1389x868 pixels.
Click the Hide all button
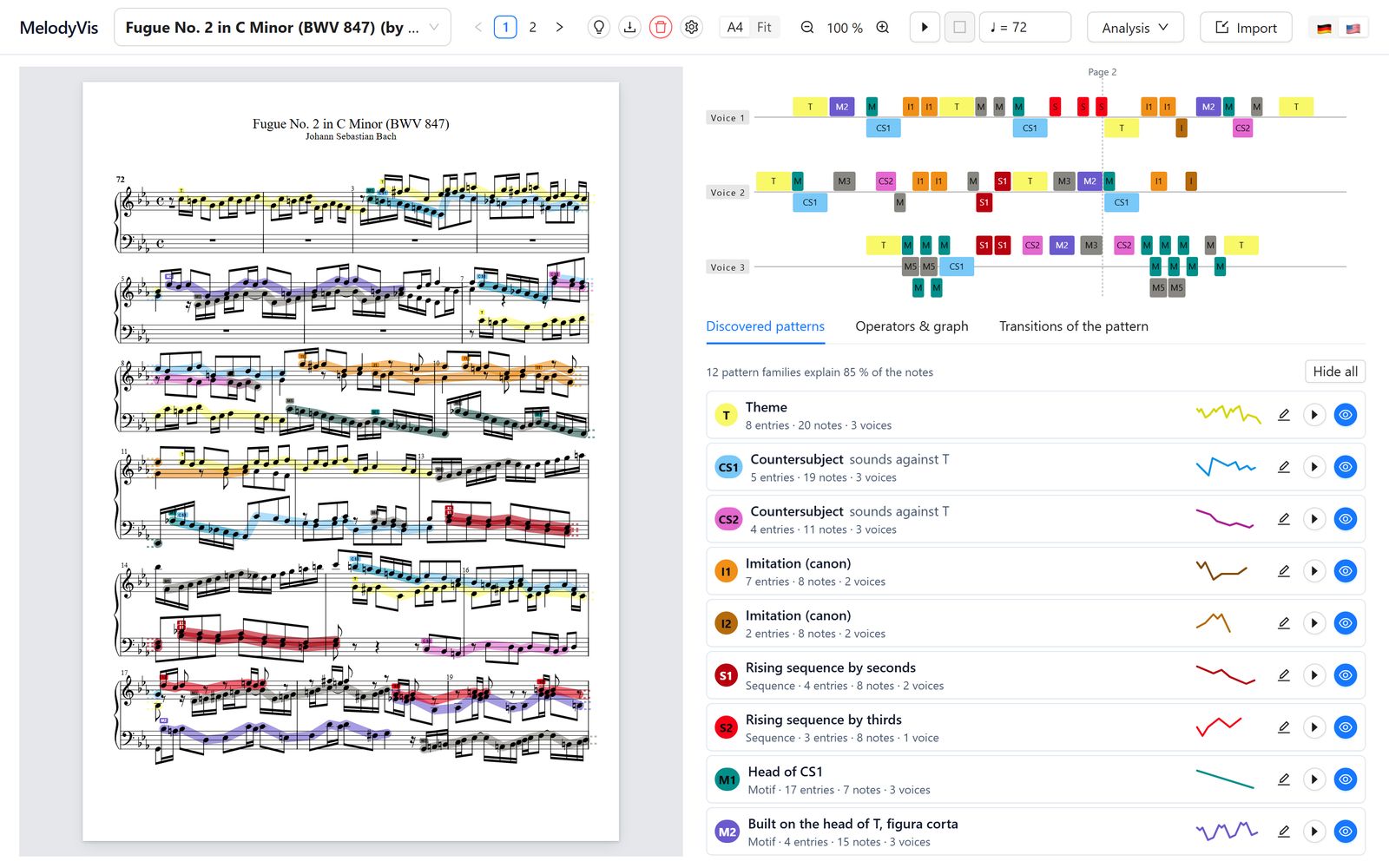click(x=1335, y=372)
